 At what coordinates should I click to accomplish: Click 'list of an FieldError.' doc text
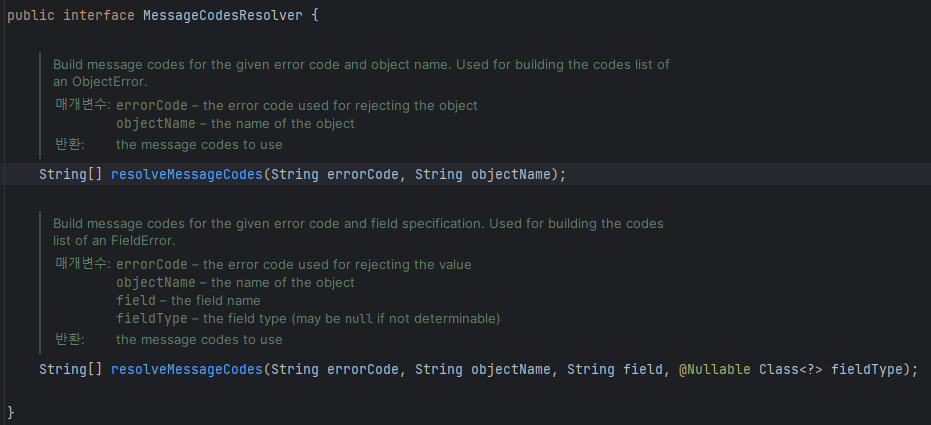[114, 241]
